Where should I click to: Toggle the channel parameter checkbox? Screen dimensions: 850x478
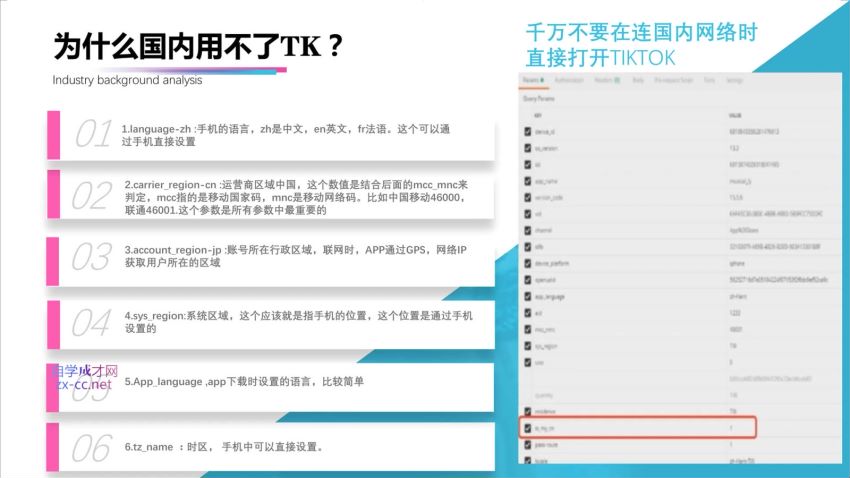[x=527, y=230]
